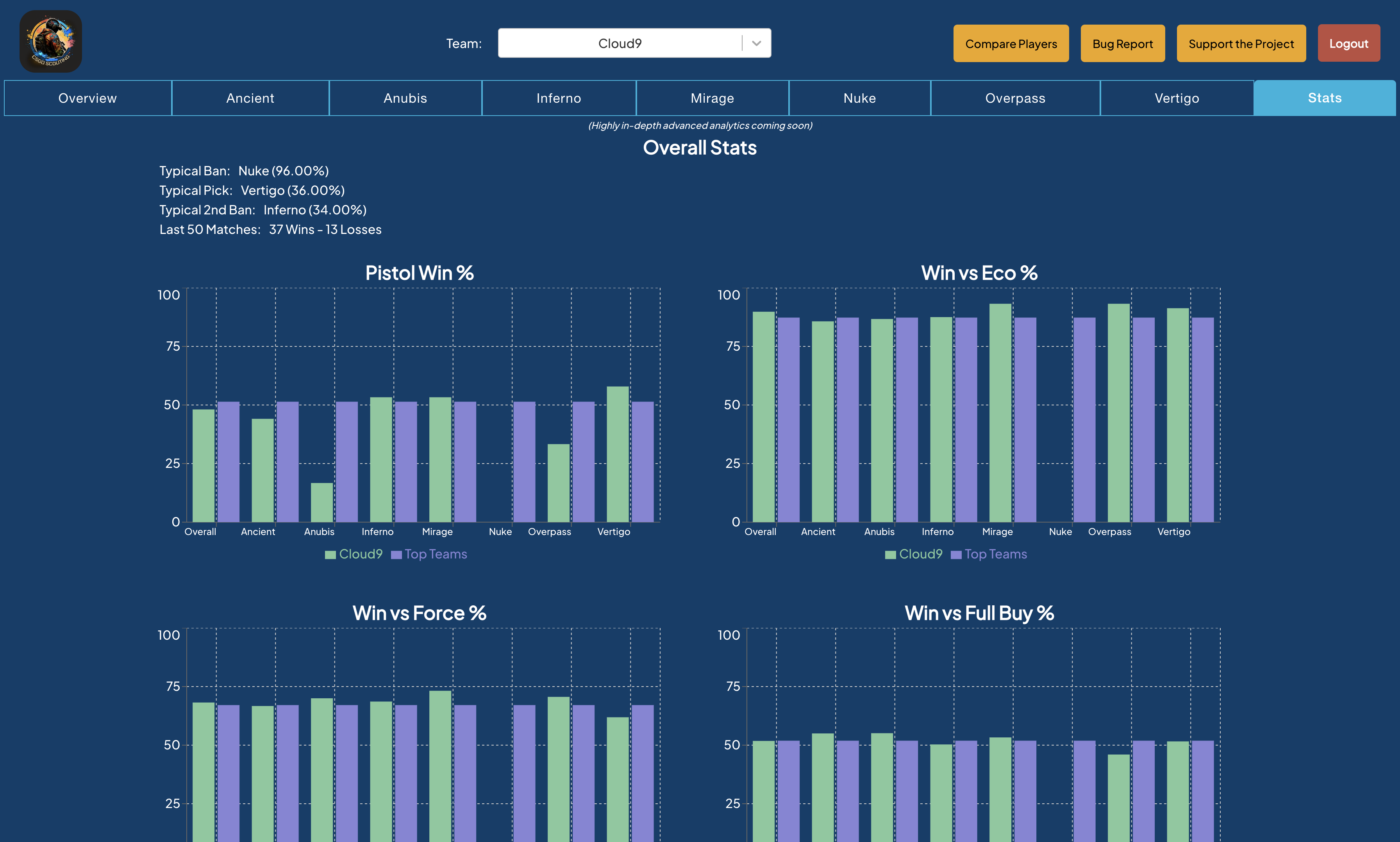Click the 'Overall Stats' heading

tap(700, 148)
